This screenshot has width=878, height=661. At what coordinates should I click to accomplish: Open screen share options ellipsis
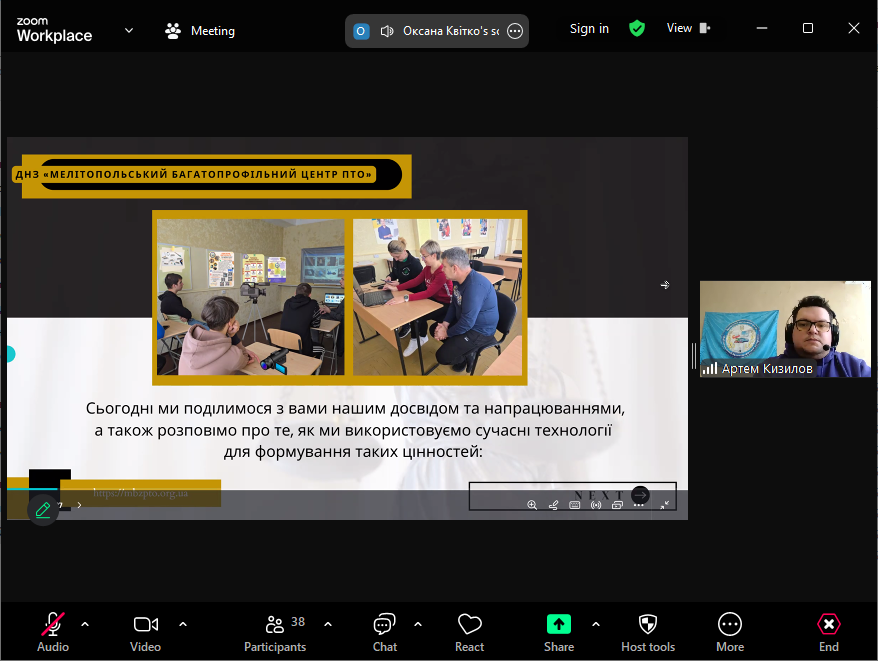[x=515, y=31]
